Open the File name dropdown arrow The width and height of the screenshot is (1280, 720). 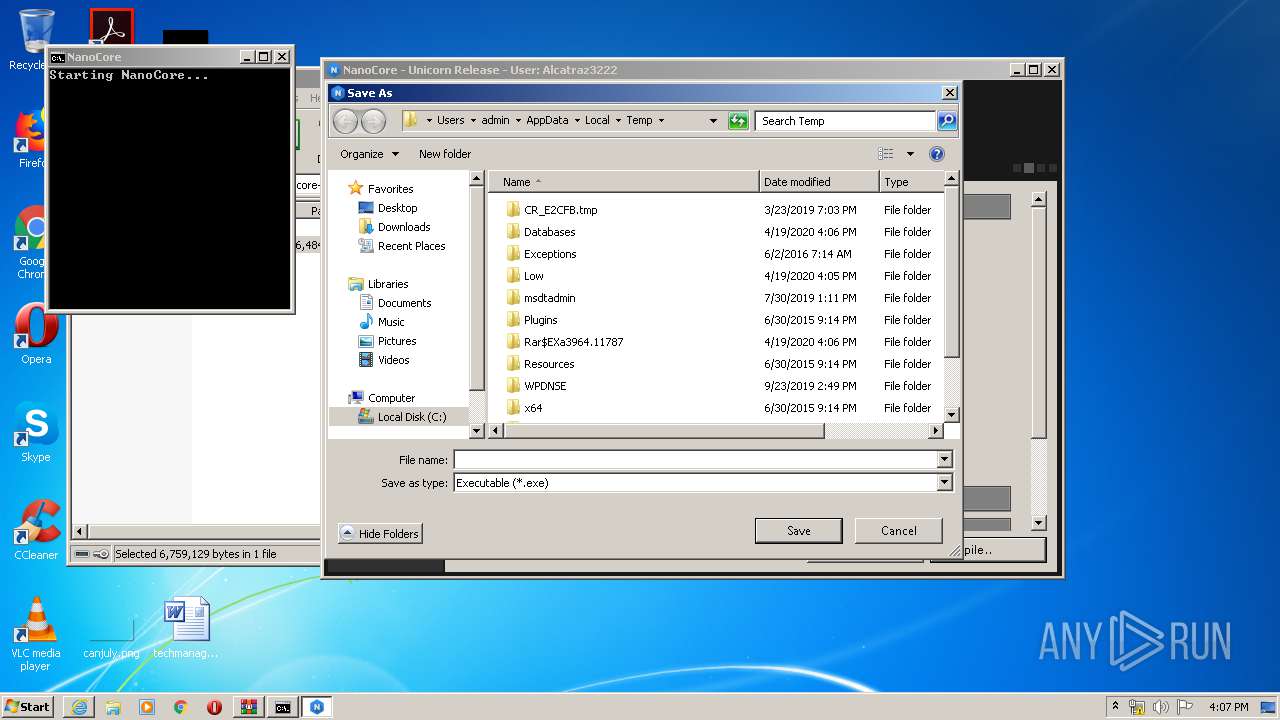(x=944, y=460)
